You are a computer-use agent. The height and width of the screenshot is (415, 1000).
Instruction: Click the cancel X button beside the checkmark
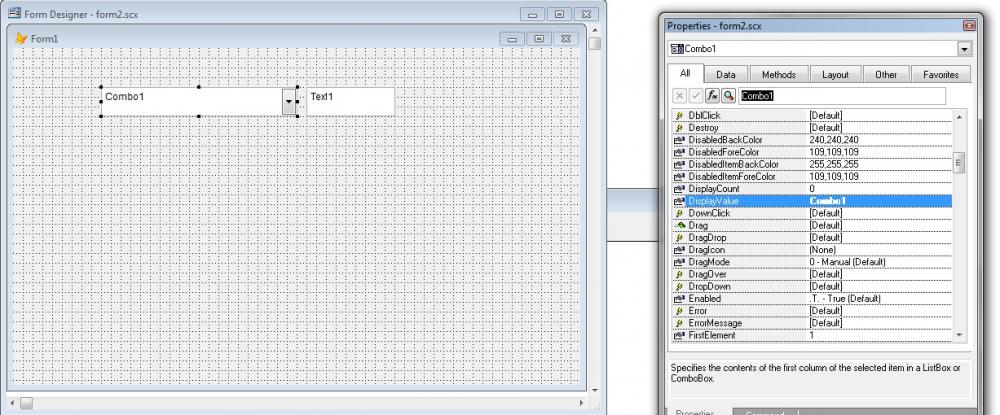click(x=680, y=96)
